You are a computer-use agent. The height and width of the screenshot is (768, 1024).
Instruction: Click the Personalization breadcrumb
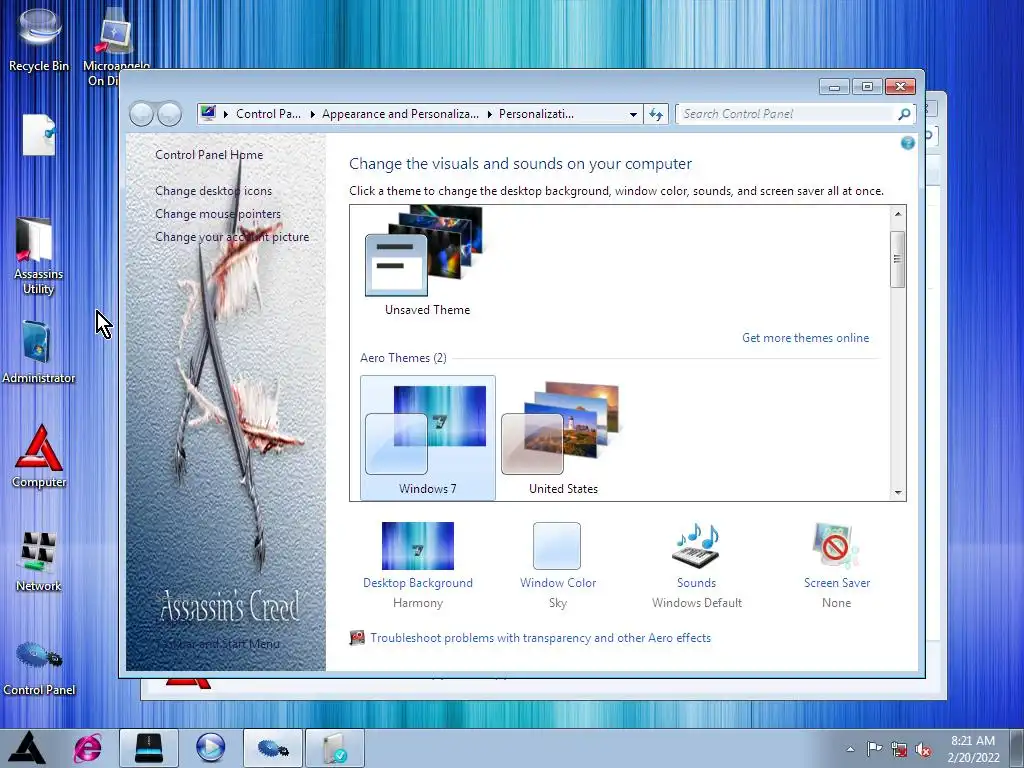[536, 114]
